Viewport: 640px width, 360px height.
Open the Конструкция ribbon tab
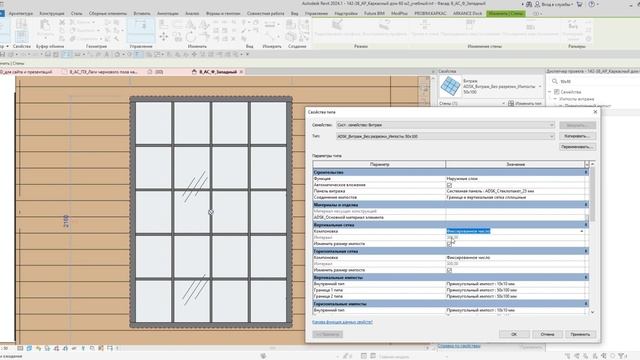click(x=51, y=13)
